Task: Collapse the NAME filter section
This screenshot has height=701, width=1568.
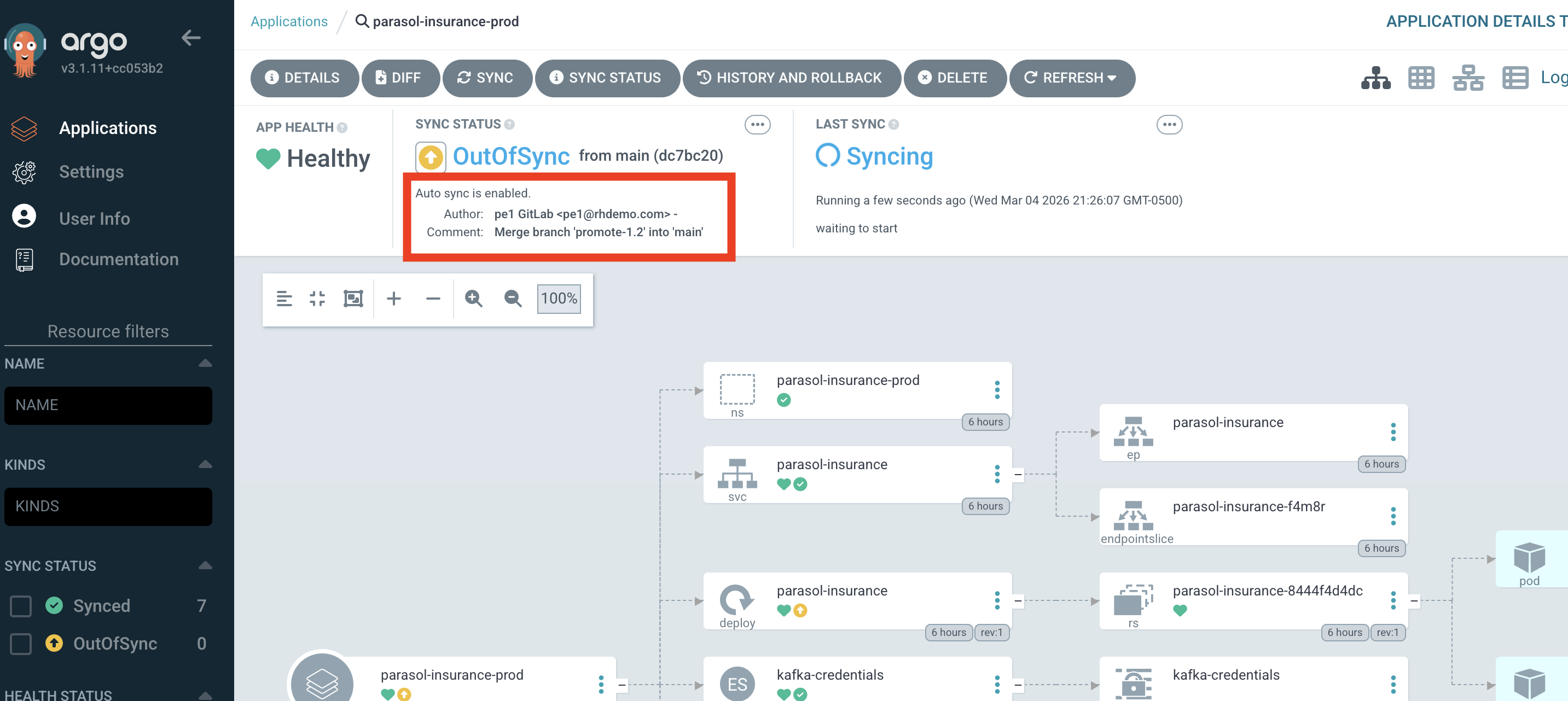Action: coord(205,363)
